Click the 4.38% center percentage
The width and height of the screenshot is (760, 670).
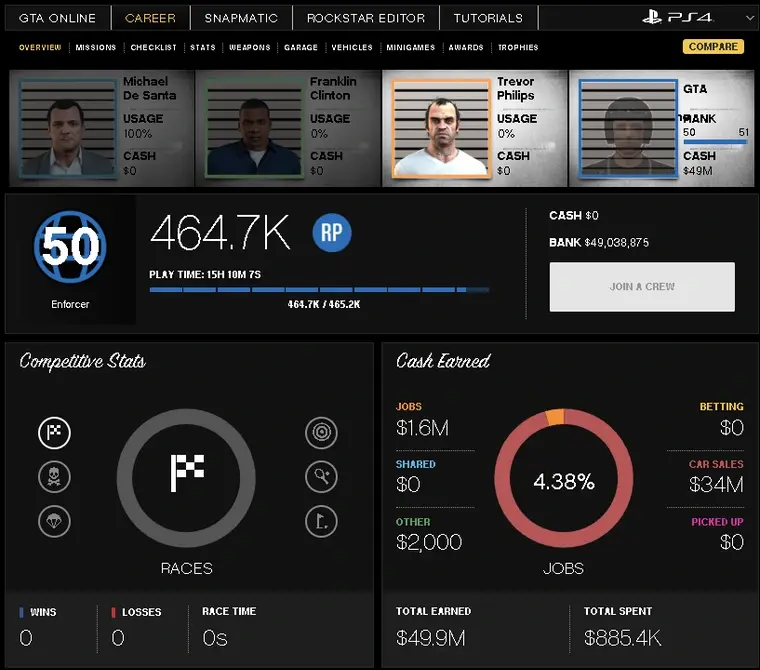tap(564, 481)
